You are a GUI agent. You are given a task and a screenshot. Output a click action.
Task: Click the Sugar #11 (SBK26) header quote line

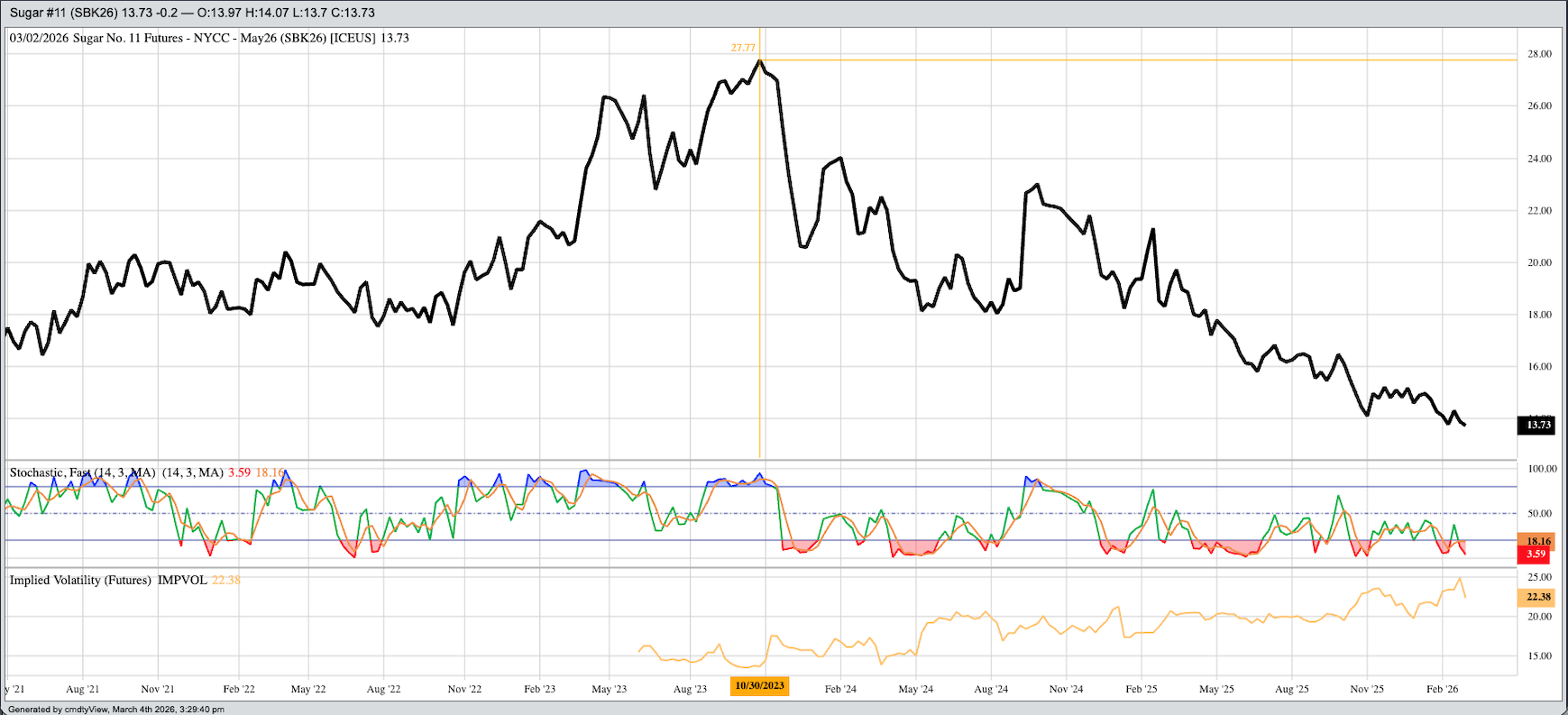click(192, 13)
